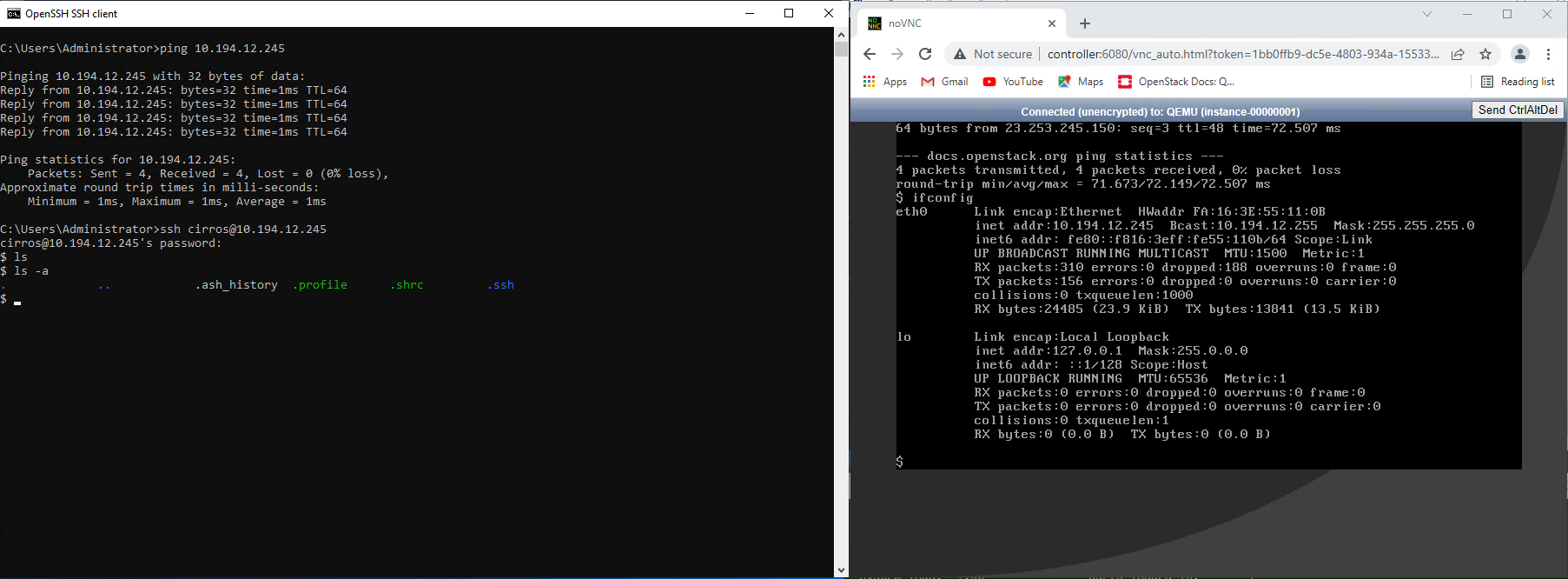The width and height of the screenshot is (1568, 579).
Task: Click .shrc in ls output
Action: 407,285
